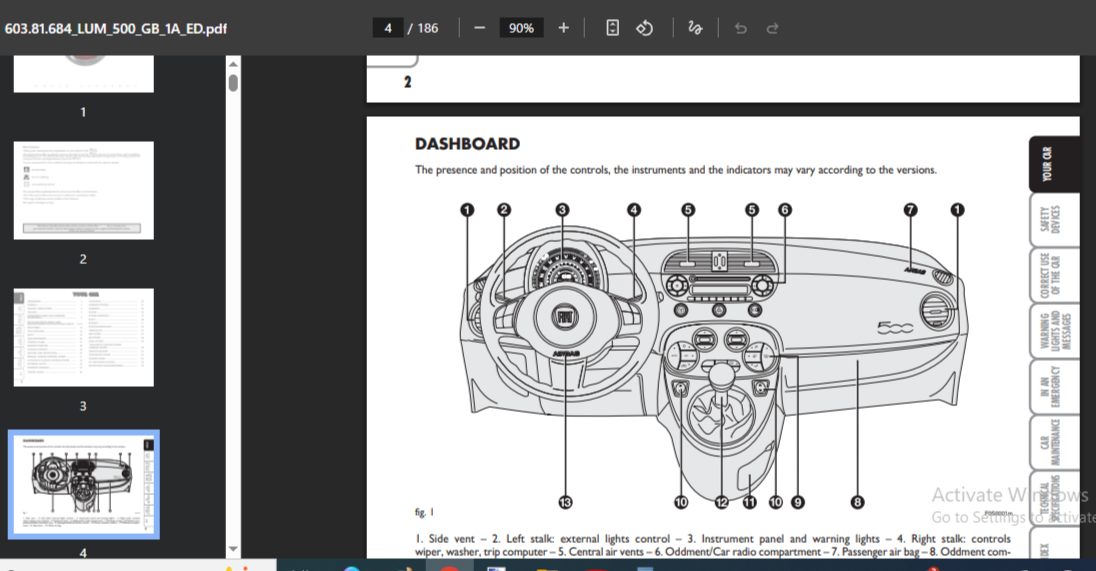Click the DASHBOARD heading on the page
Viewport: 1096px width, 571px height.
click(467, 144)
